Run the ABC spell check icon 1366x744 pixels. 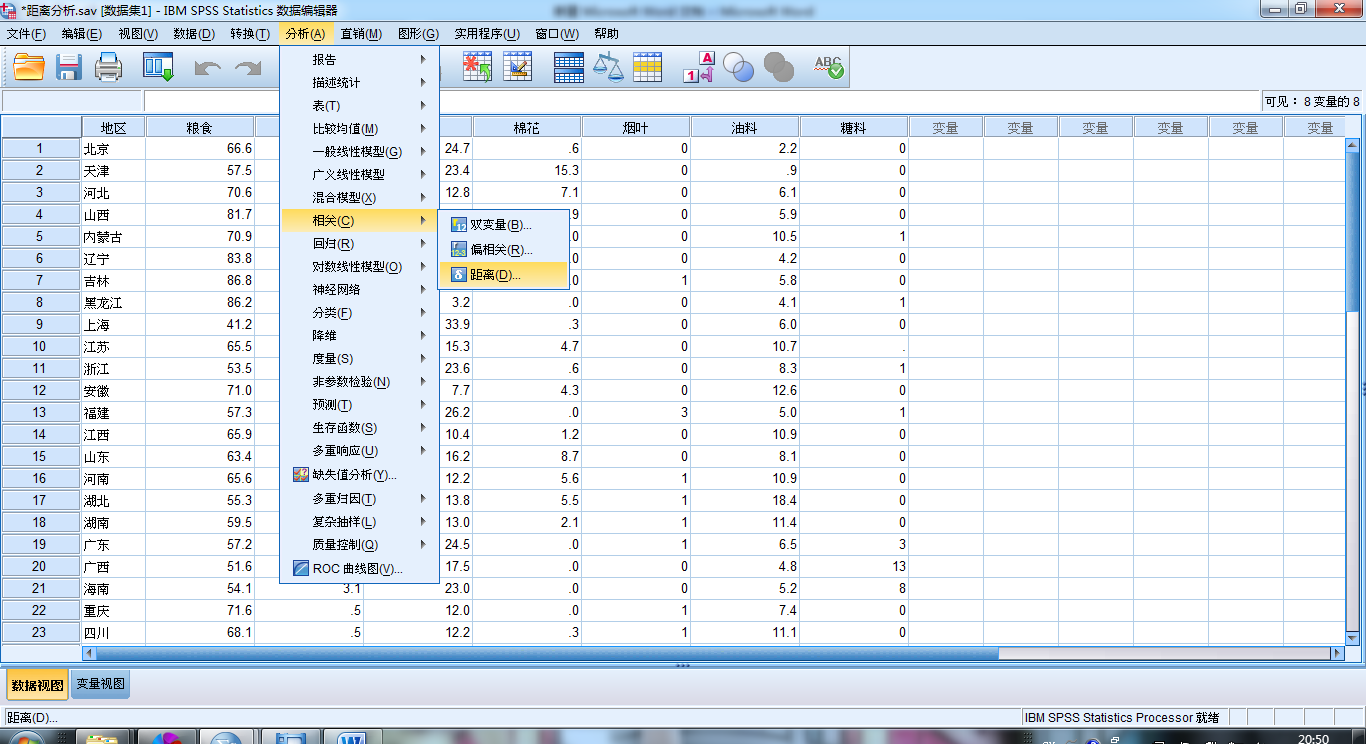pyautogui.click(x=828, y=67)
